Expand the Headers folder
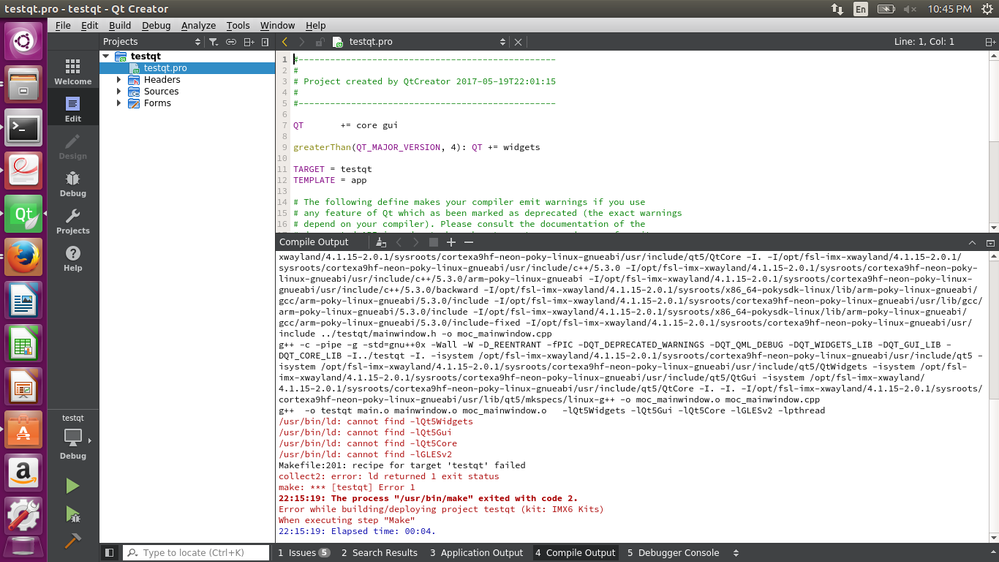 [x=119, y=80]
